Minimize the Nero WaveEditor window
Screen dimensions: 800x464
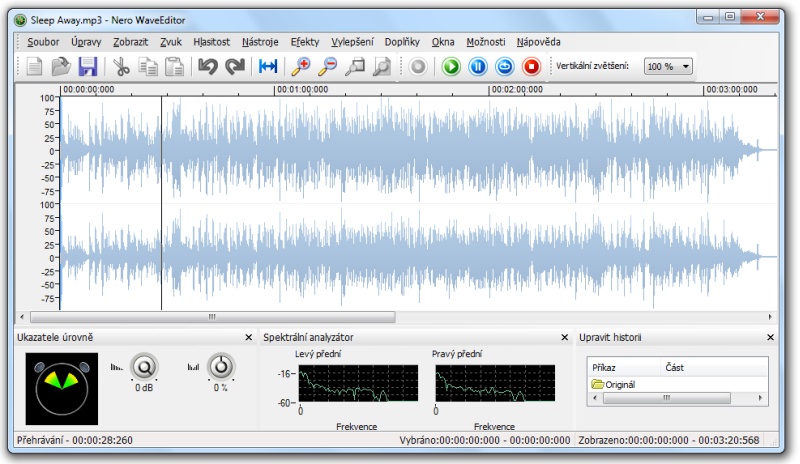tap(708, 17)
